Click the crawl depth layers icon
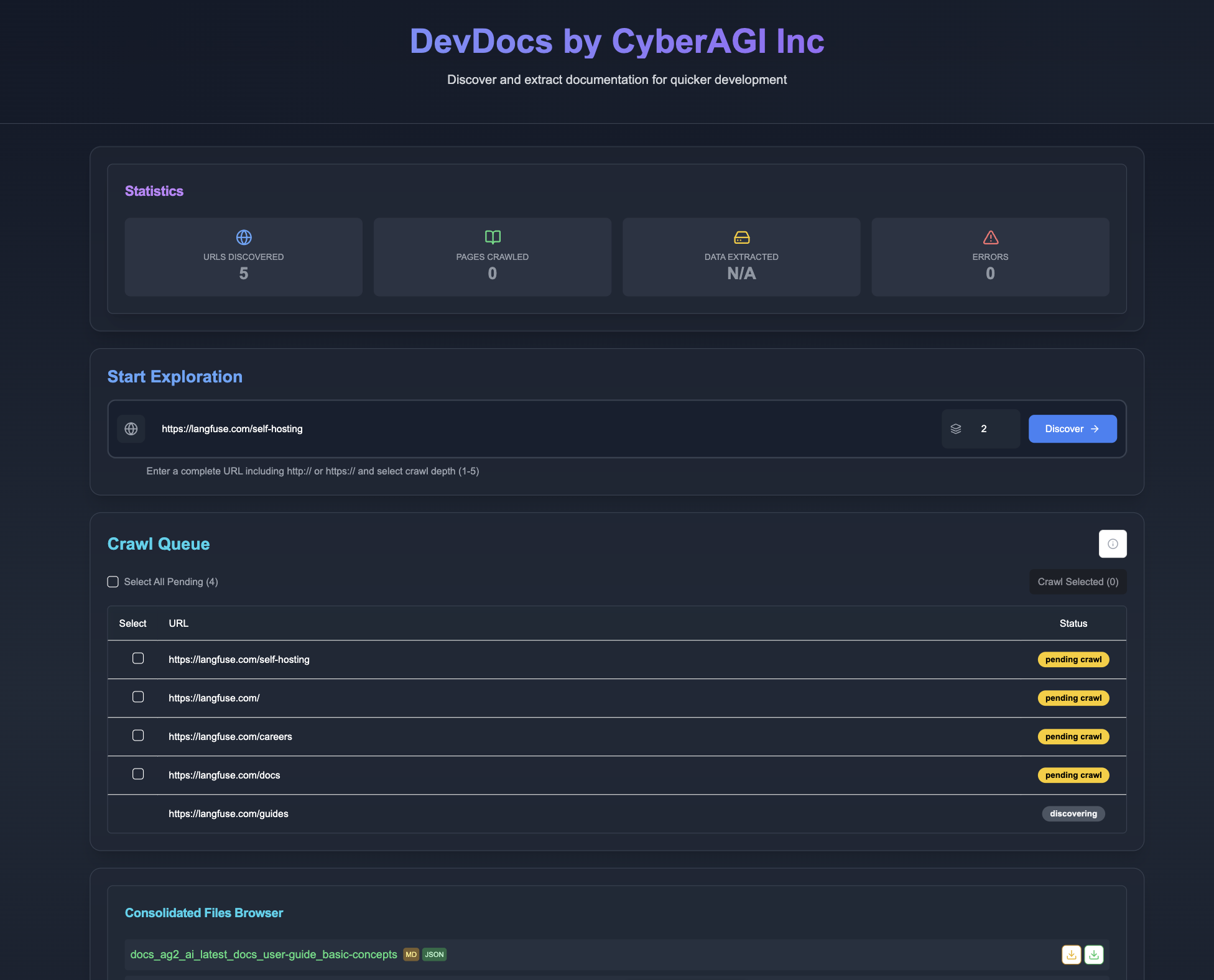1214x980 pixels. pos(956,428)
